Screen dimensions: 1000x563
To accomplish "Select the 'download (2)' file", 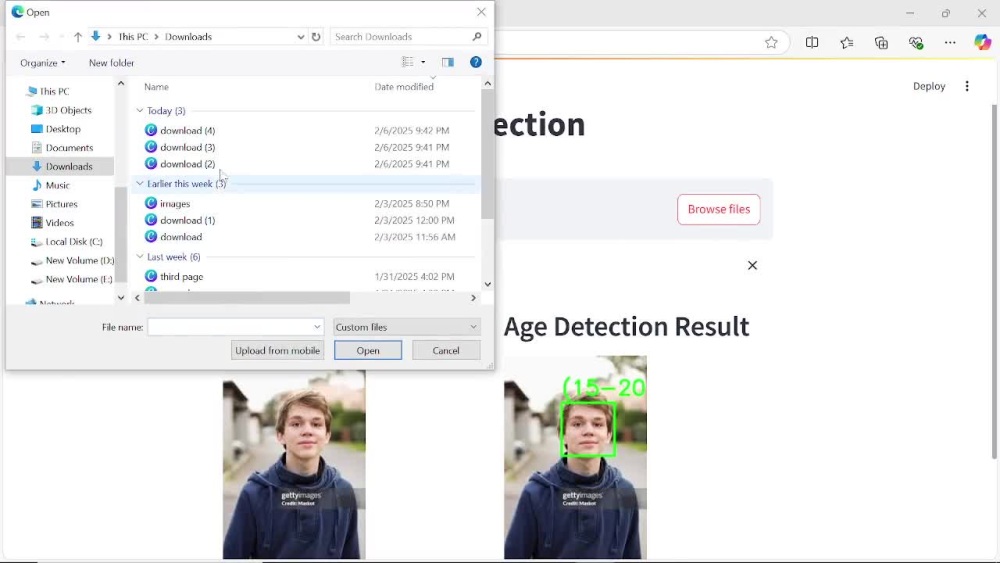I will coord(188,164).
